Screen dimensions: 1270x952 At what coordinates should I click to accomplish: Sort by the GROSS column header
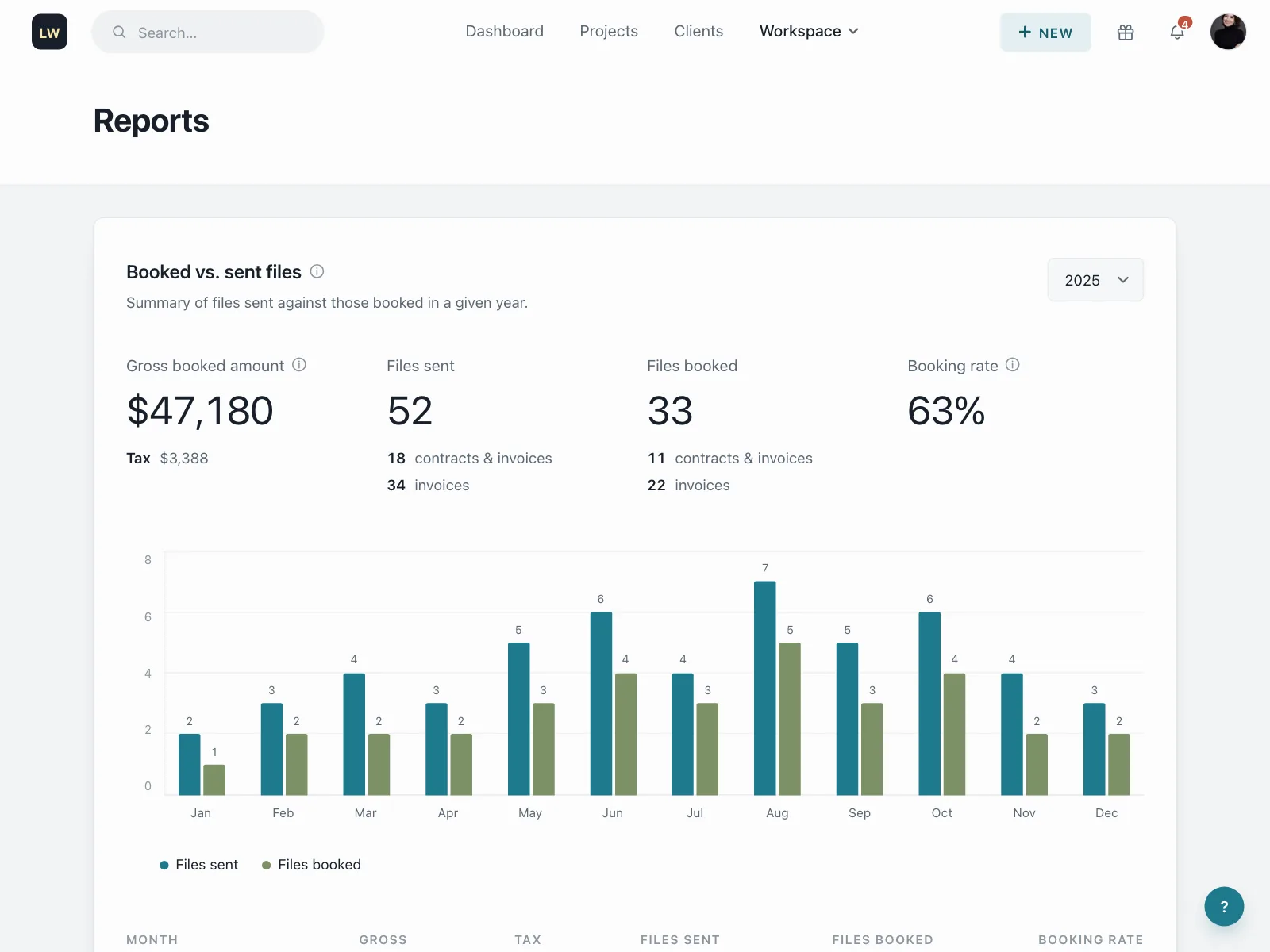click(x=383, y=939)
